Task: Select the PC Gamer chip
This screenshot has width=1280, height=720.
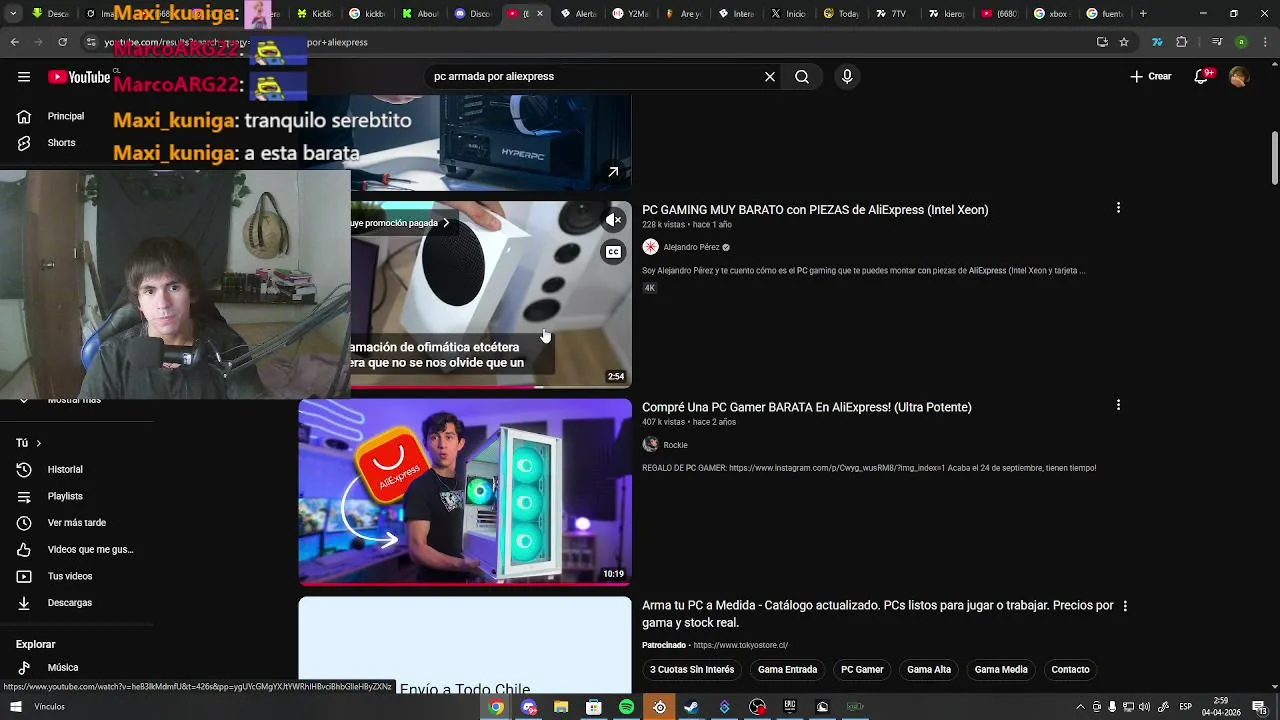Action: coord(862,670)
